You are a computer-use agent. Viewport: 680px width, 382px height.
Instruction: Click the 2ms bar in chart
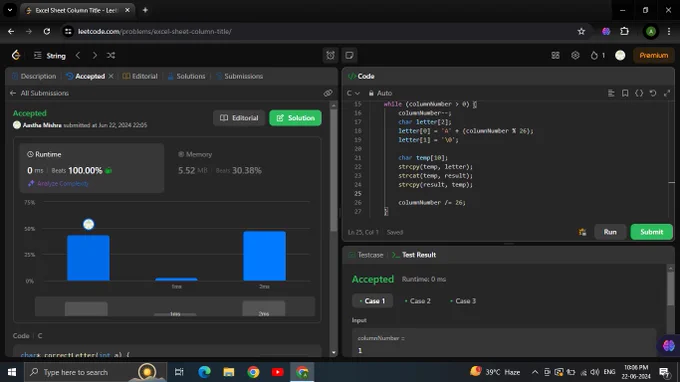pos(264,256)
